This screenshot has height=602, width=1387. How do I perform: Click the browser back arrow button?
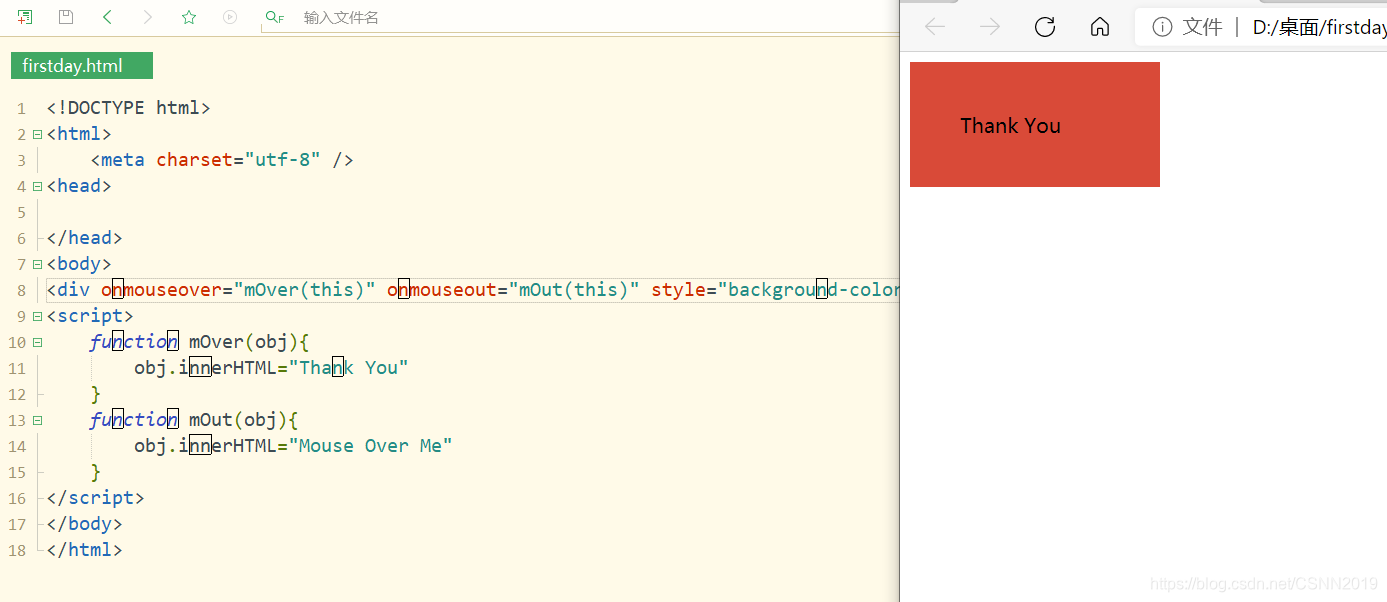point(935,27)
